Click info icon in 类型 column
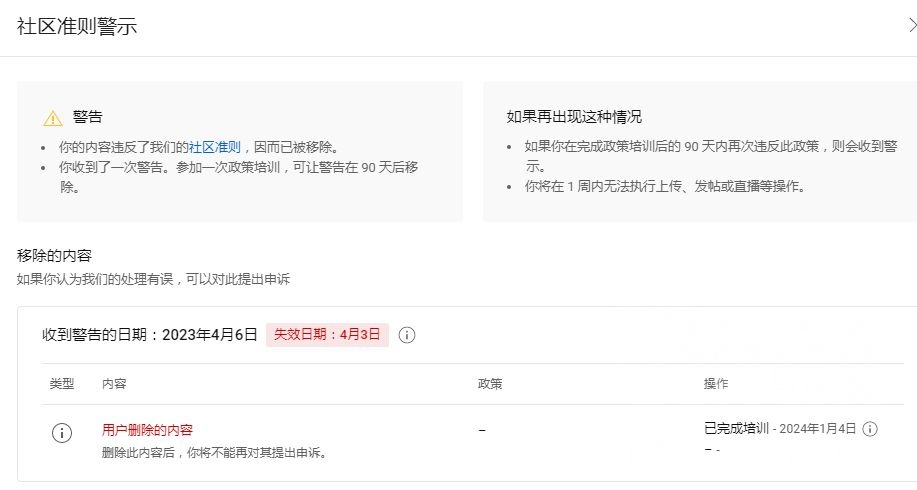Viewport: 917px width, 490px height. (62, 433)
